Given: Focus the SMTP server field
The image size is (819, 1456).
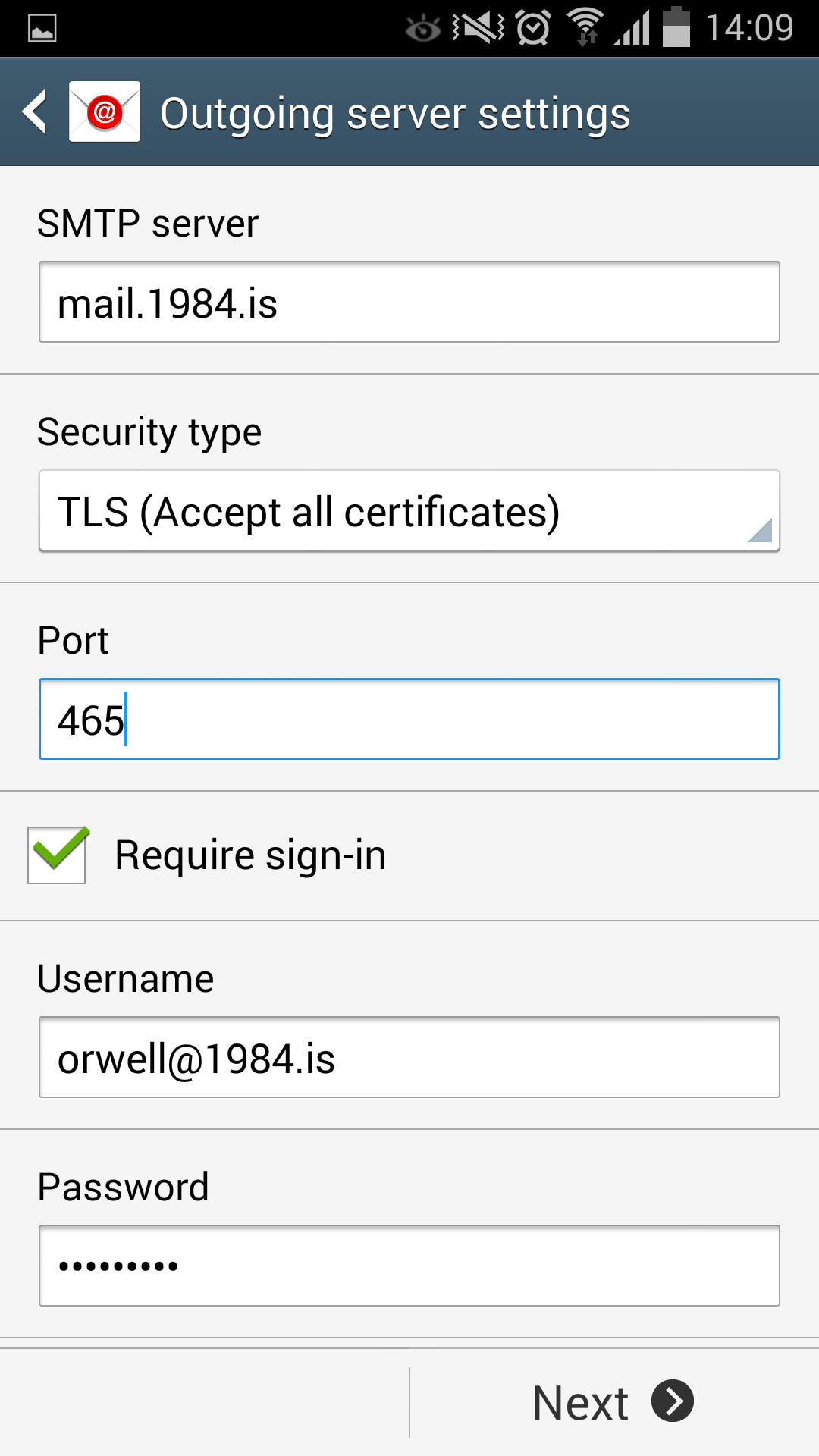Looking at the screenshot, I should [409, 303].
